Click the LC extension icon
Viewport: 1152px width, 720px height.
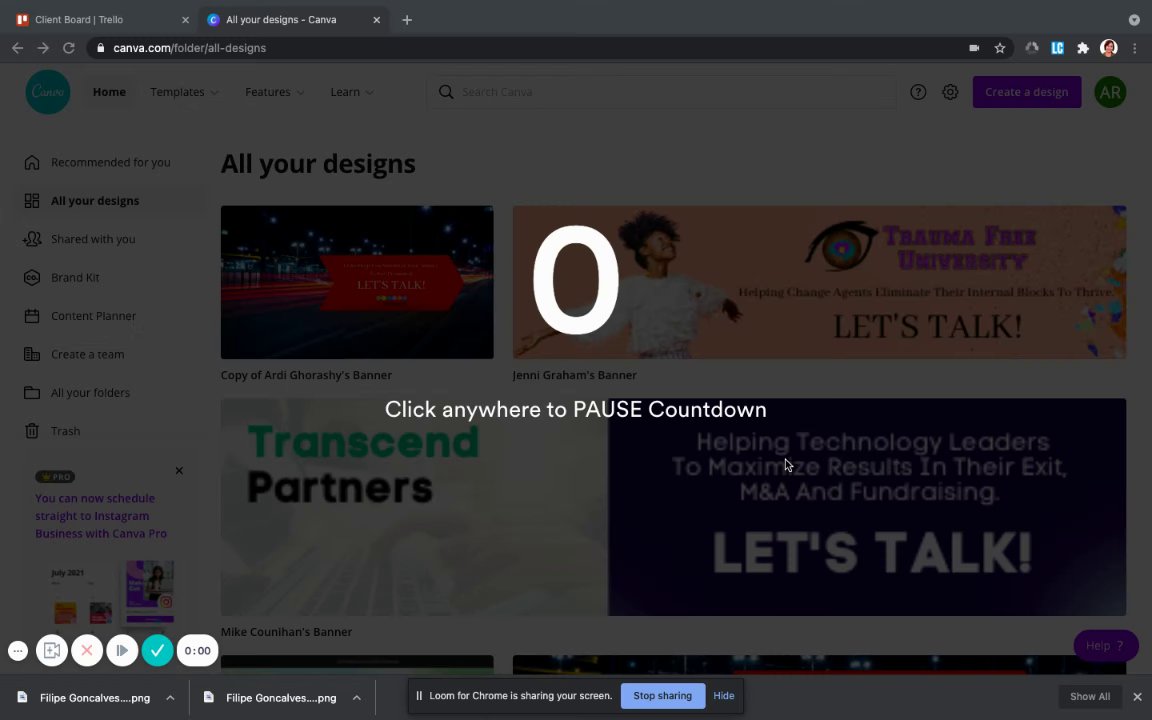tap(1057, 48)
